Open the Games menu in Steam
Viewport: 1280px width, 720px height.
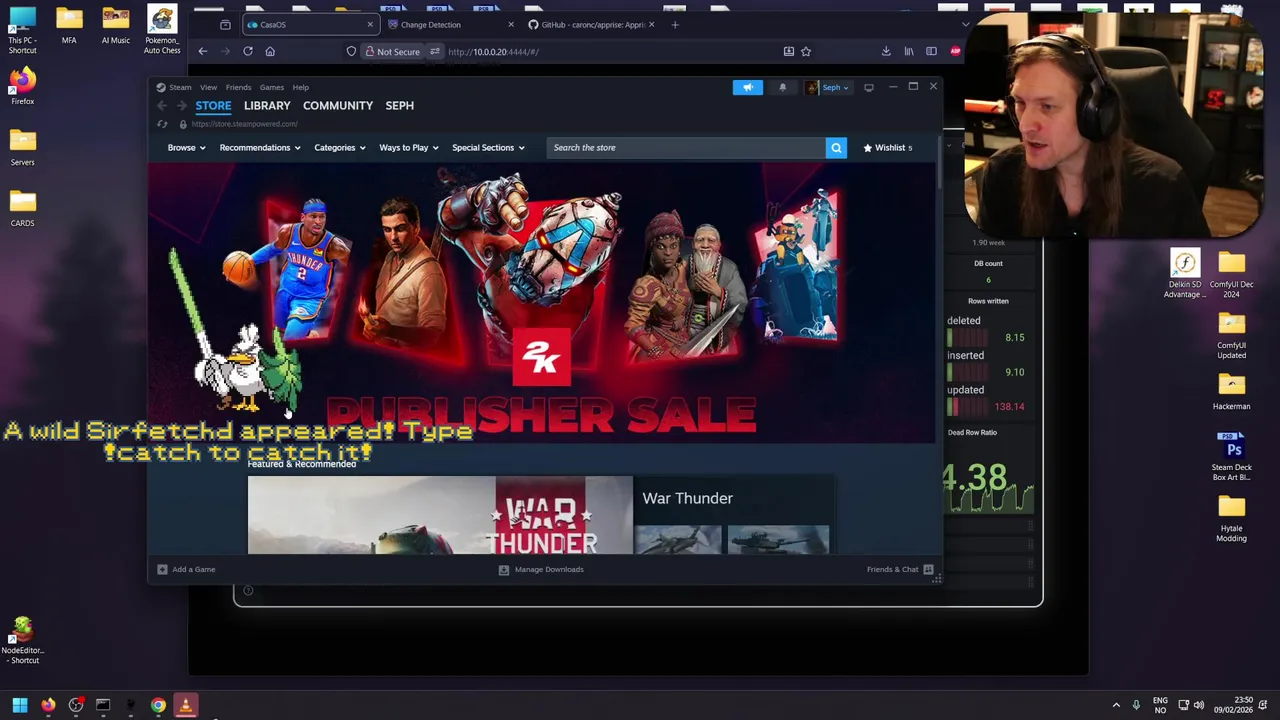click(271, 87)
